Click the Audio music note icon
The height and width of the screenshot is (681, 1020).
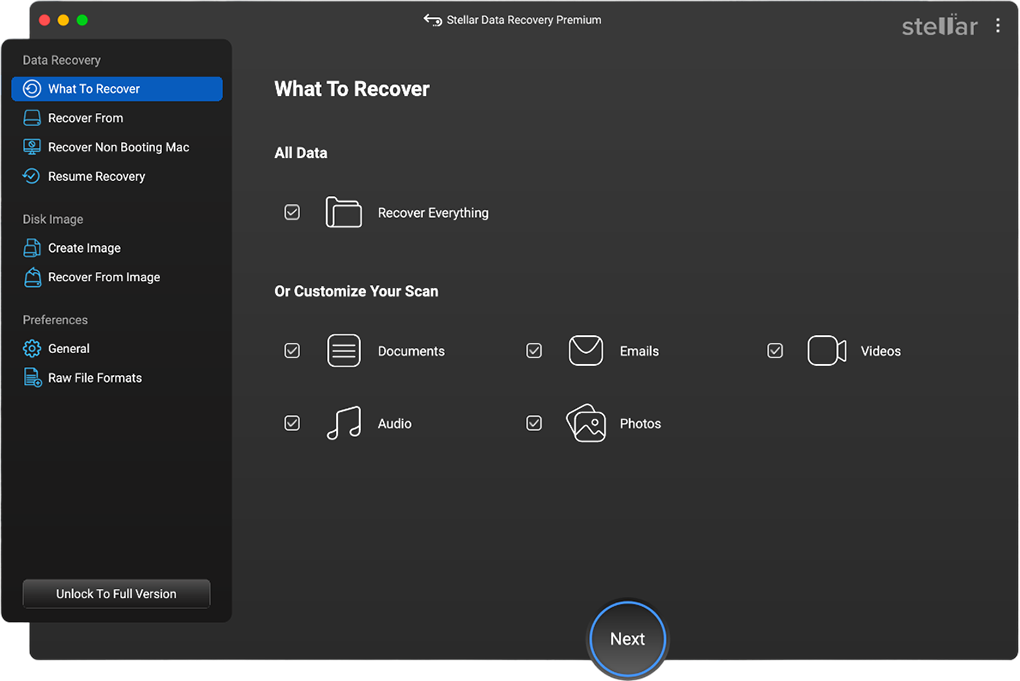[343, 423]
